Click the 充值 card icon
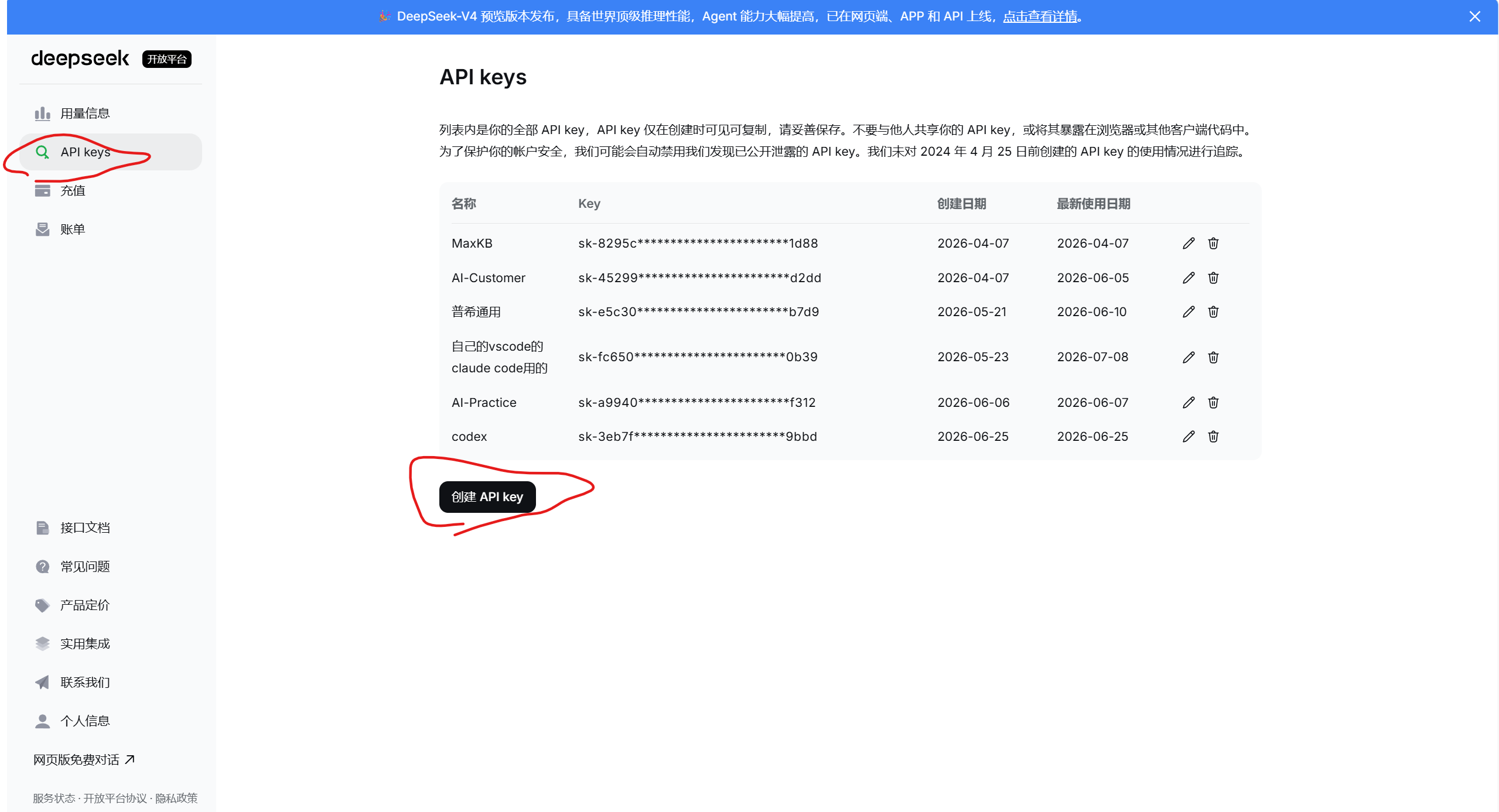This screenshot has width=1499, height=812. (x=42, y=191)
